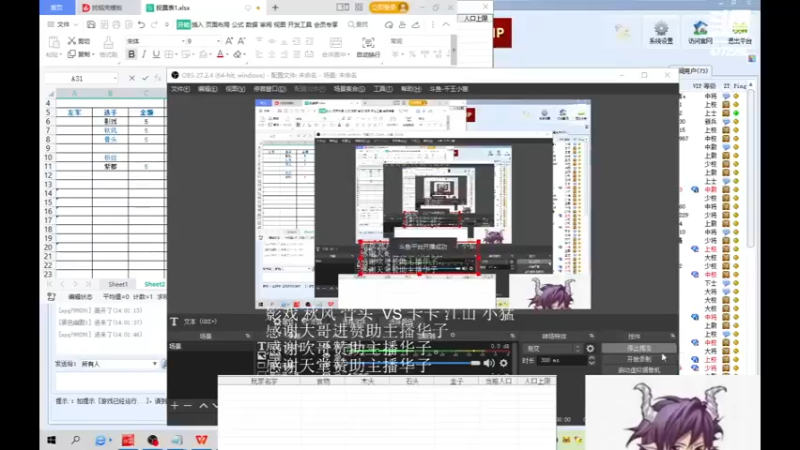Screen dimensions: 800x450
Task: Insert function with fx icon
Action: [158, 78]
